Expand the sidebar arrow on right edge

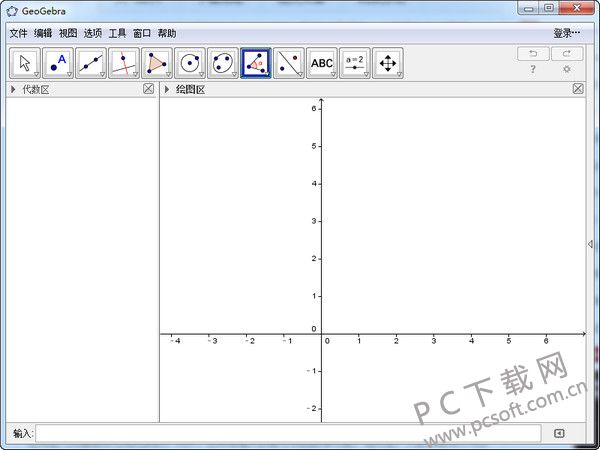point(590,244)
